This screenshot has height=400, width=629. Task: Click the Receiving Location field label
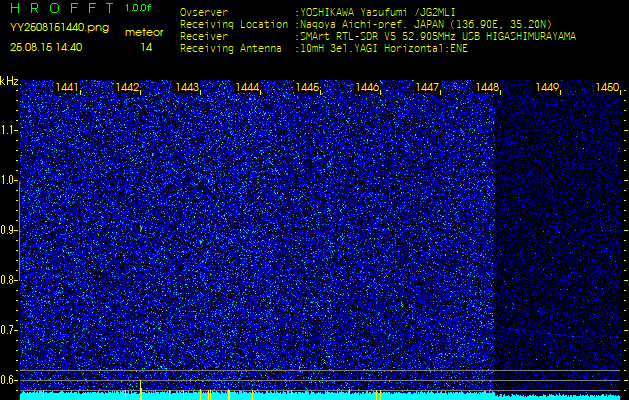pyautogui.click(x=234, y=24)
